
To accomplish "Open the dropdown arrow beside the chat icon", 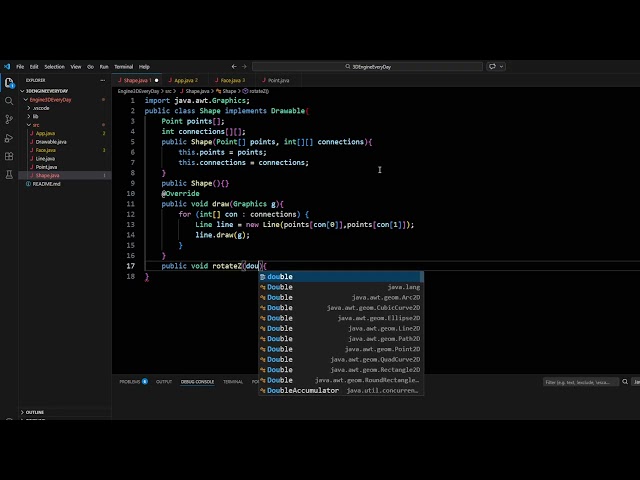I will click(501, 67).
